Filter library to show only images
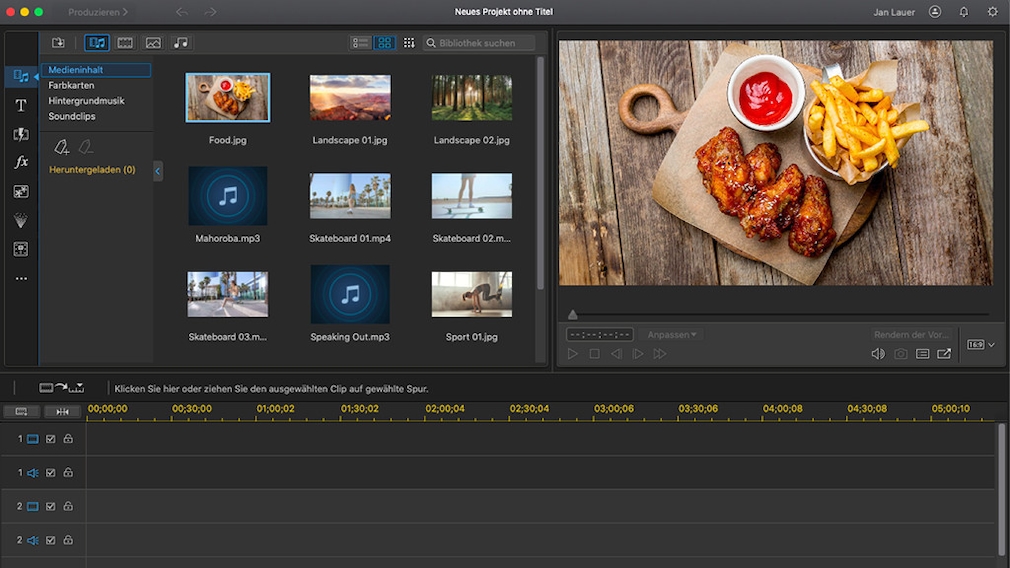1010x568 pixels. pyautogui.click(x=153, y=43)
